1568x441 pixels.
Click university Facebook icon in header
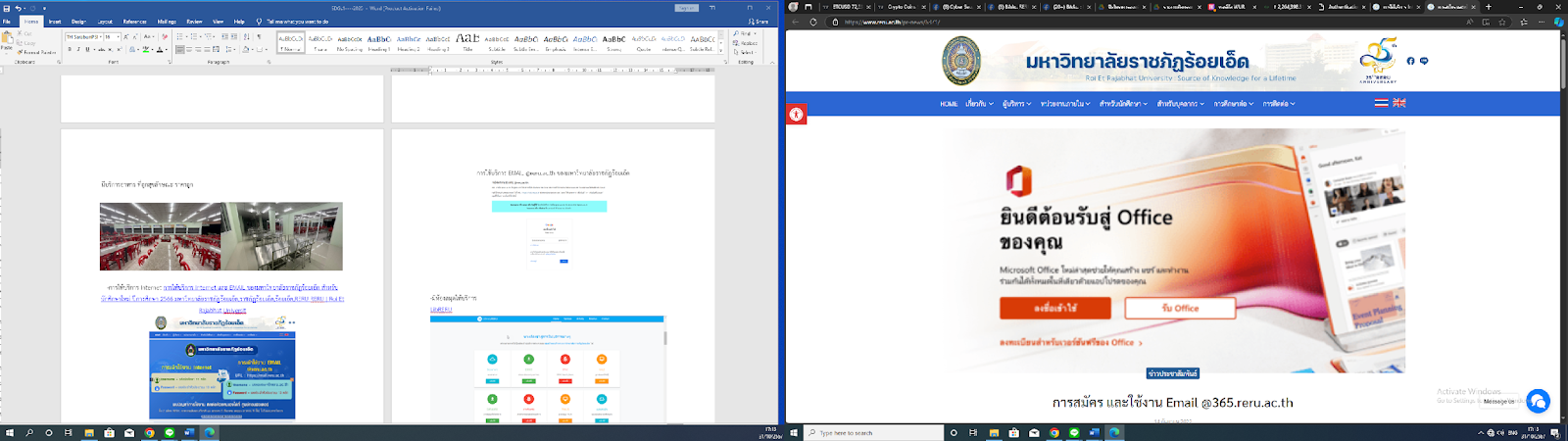point(1410,61)
